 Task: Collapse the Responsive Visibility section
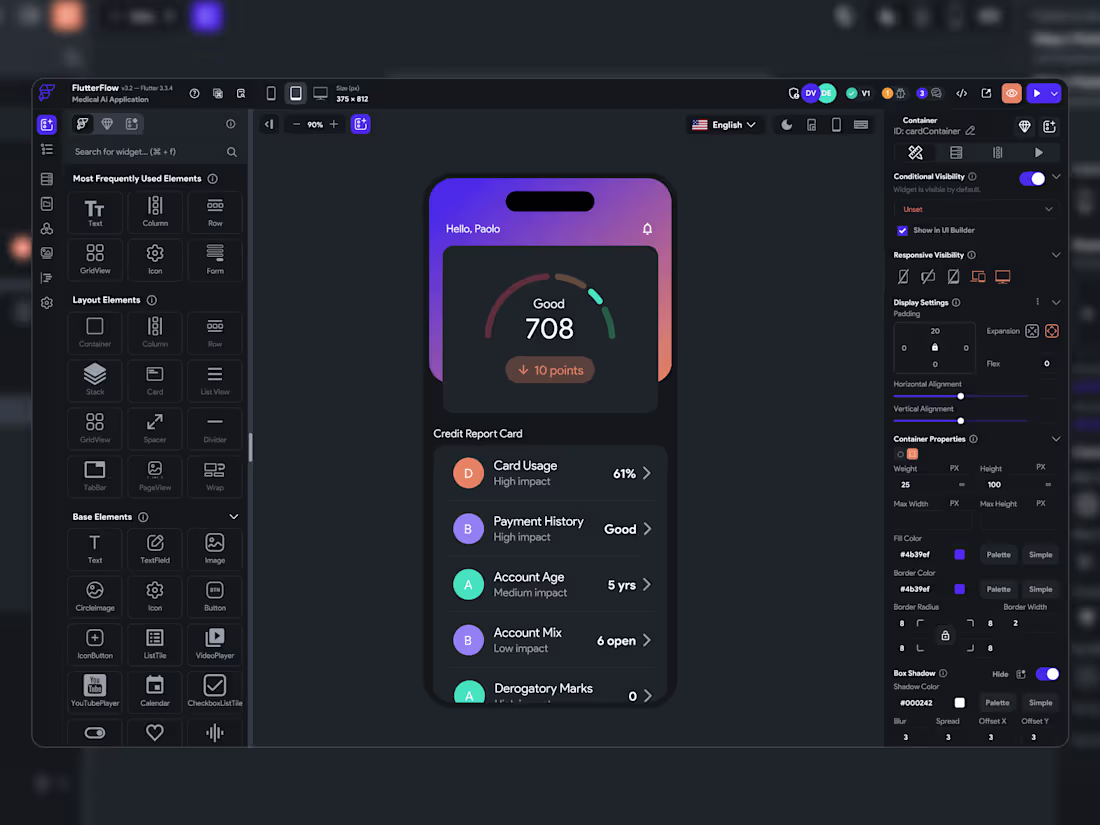[x=1056, y=255]
